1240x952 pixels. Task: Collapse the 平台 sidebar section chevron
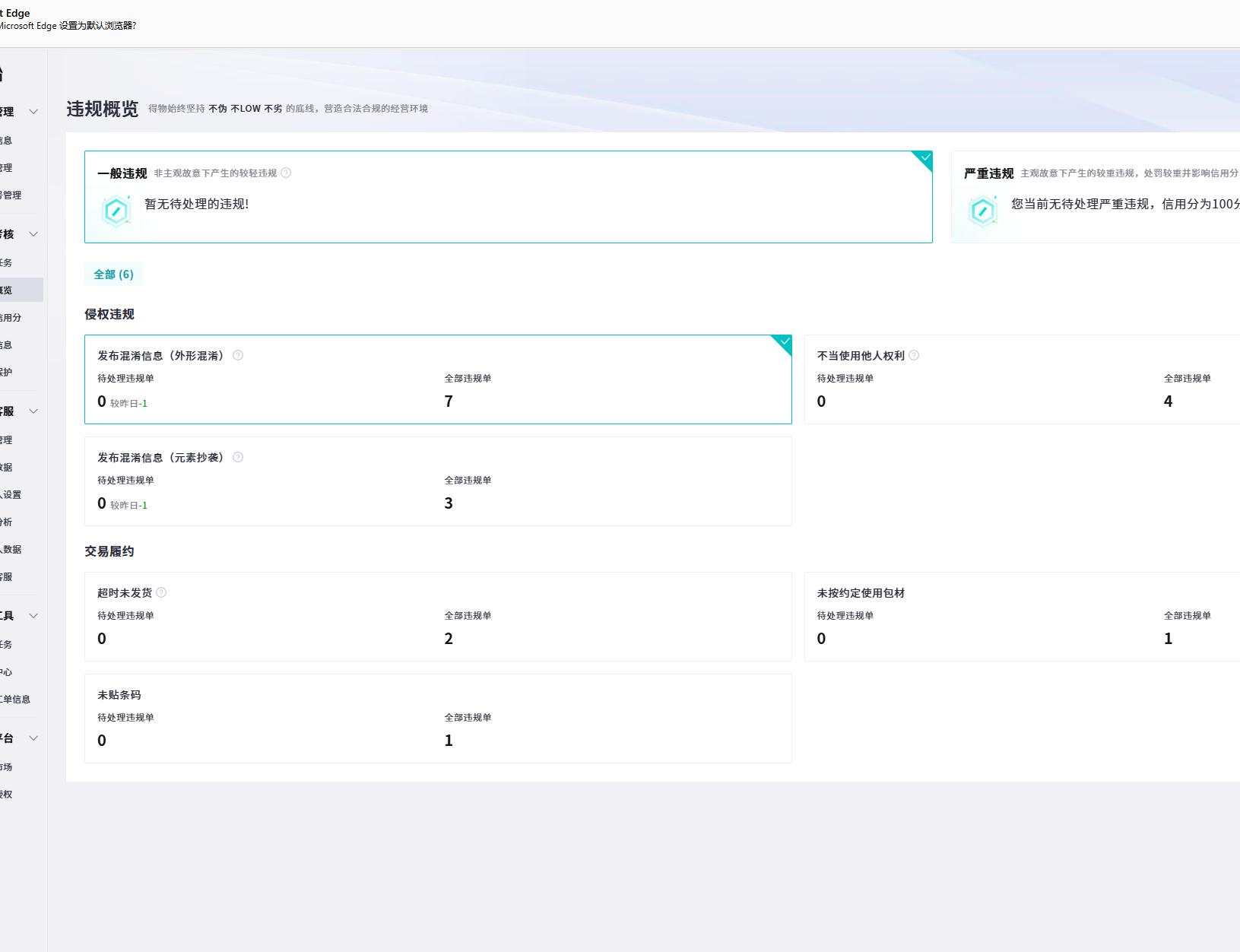[x=33, y=738]
